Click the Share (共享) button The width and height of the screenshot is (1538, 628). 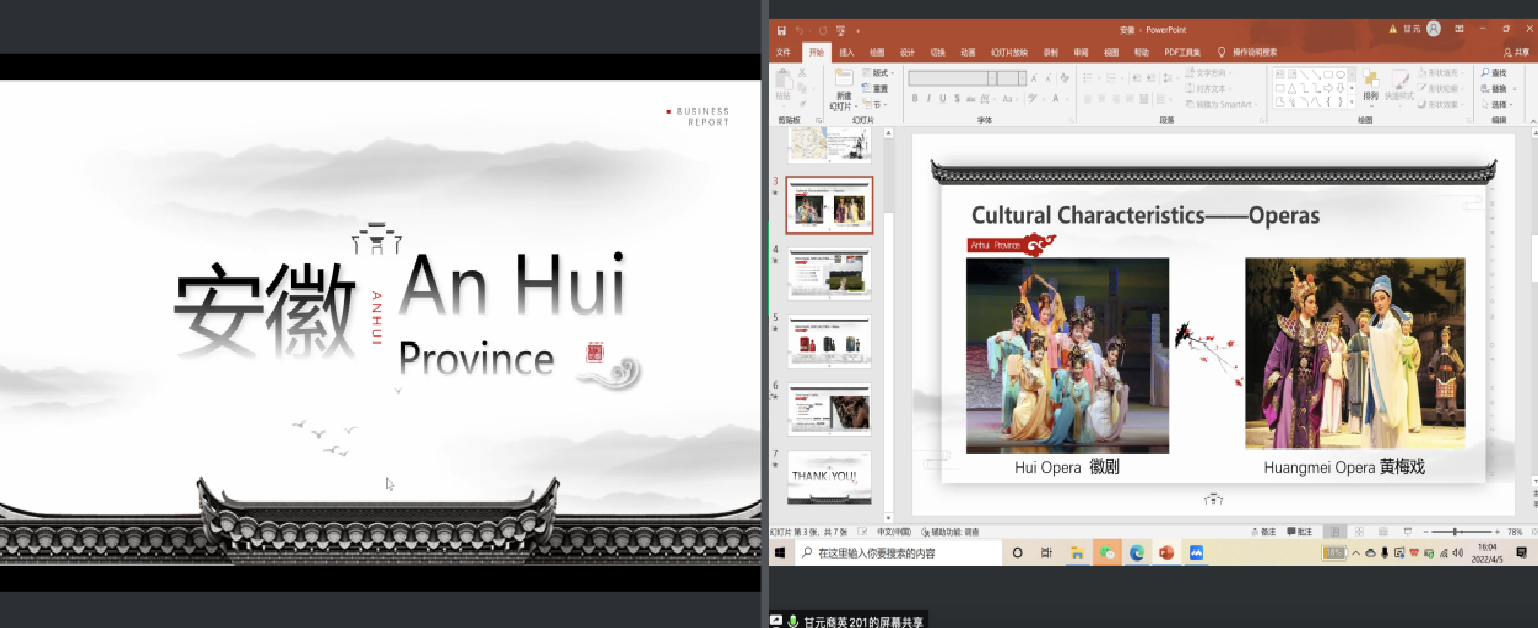click(x=1516, y=52)
